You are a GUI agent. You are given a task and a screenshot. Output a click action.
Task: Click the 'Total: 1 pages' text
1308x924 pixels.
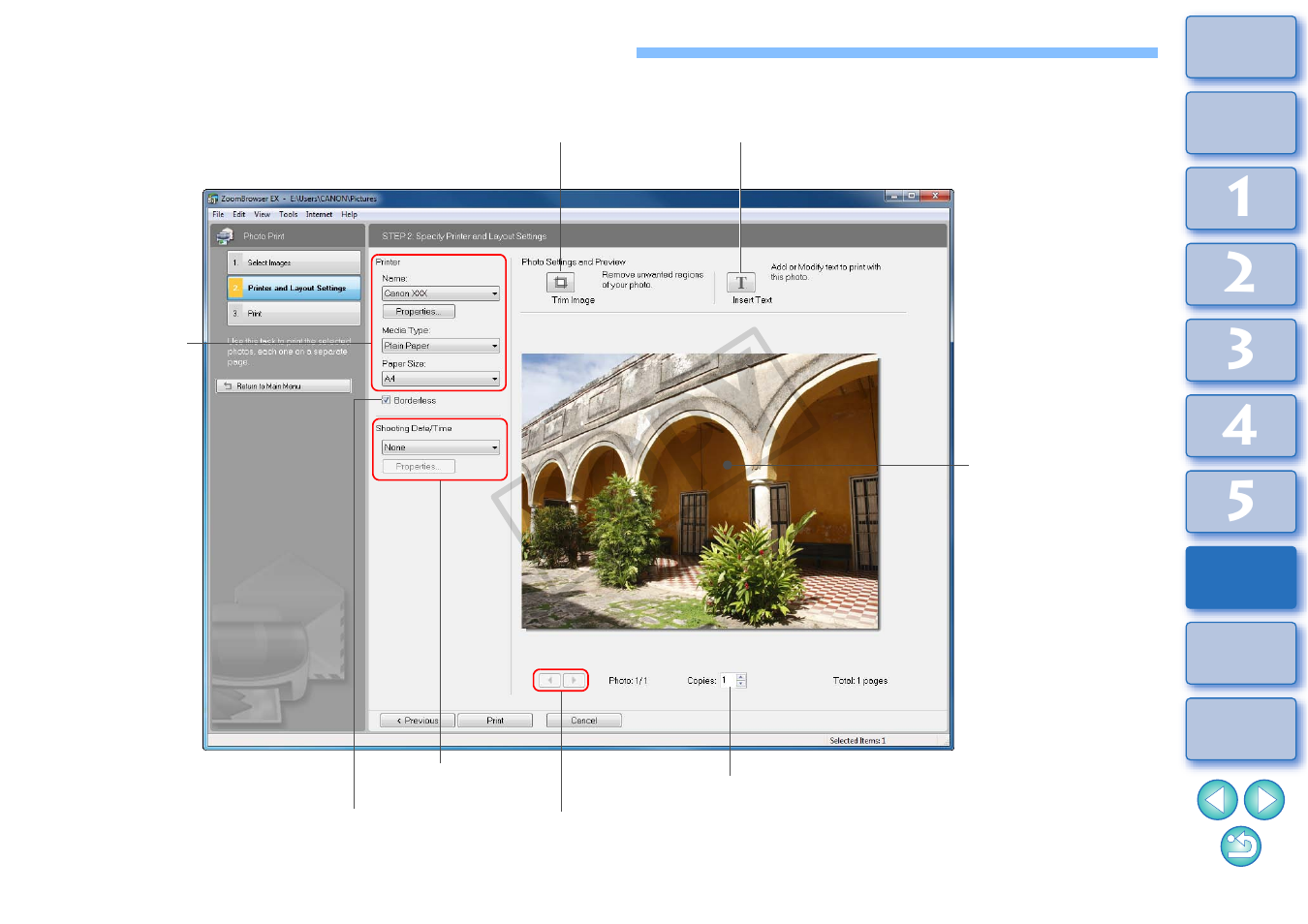860,681
